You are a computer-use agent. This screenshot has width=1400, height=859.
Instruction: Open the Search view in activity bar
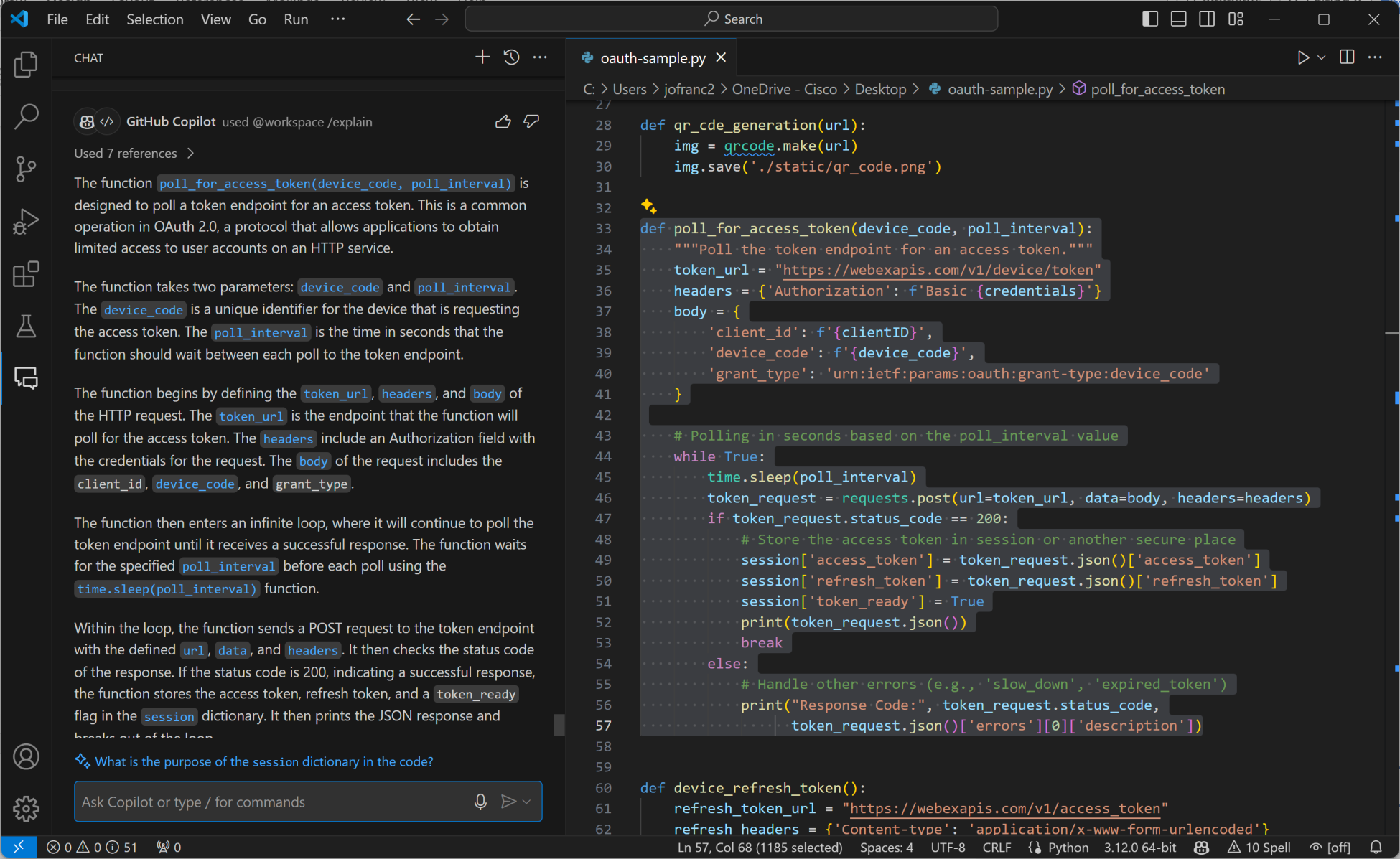tap(26, 116)
